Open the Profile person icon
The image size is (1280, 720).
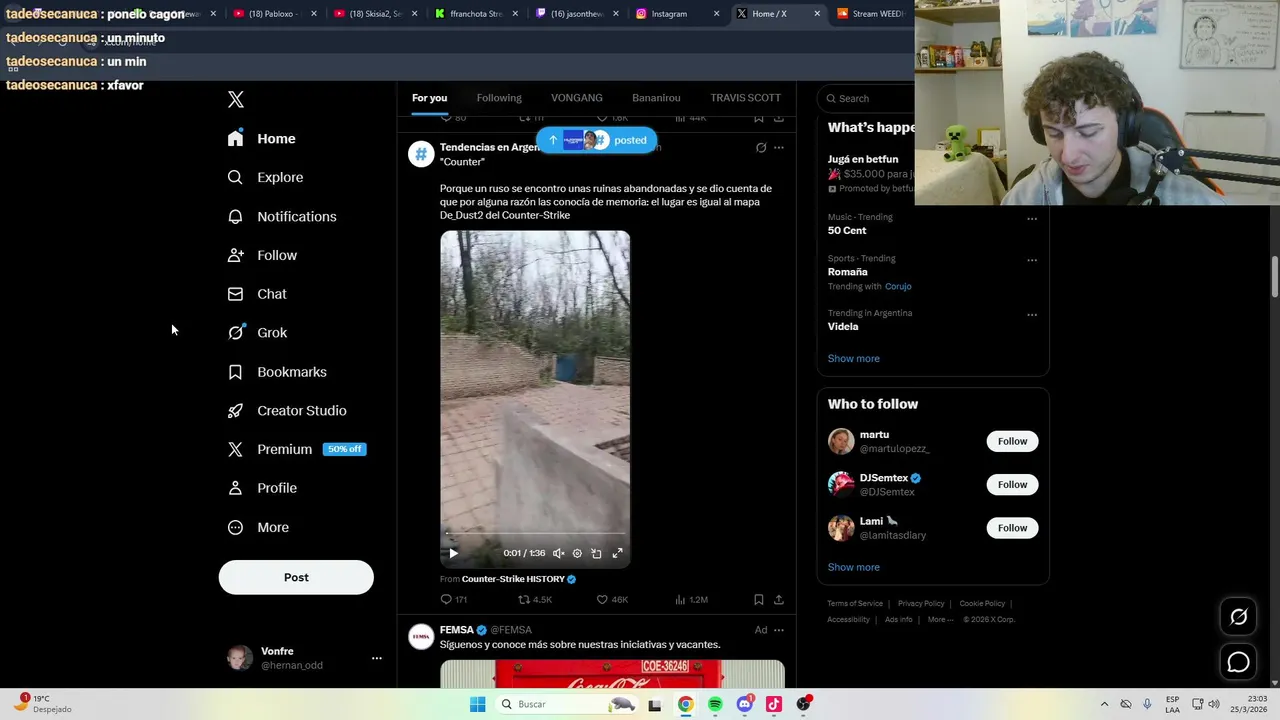[x=235, y=488]
